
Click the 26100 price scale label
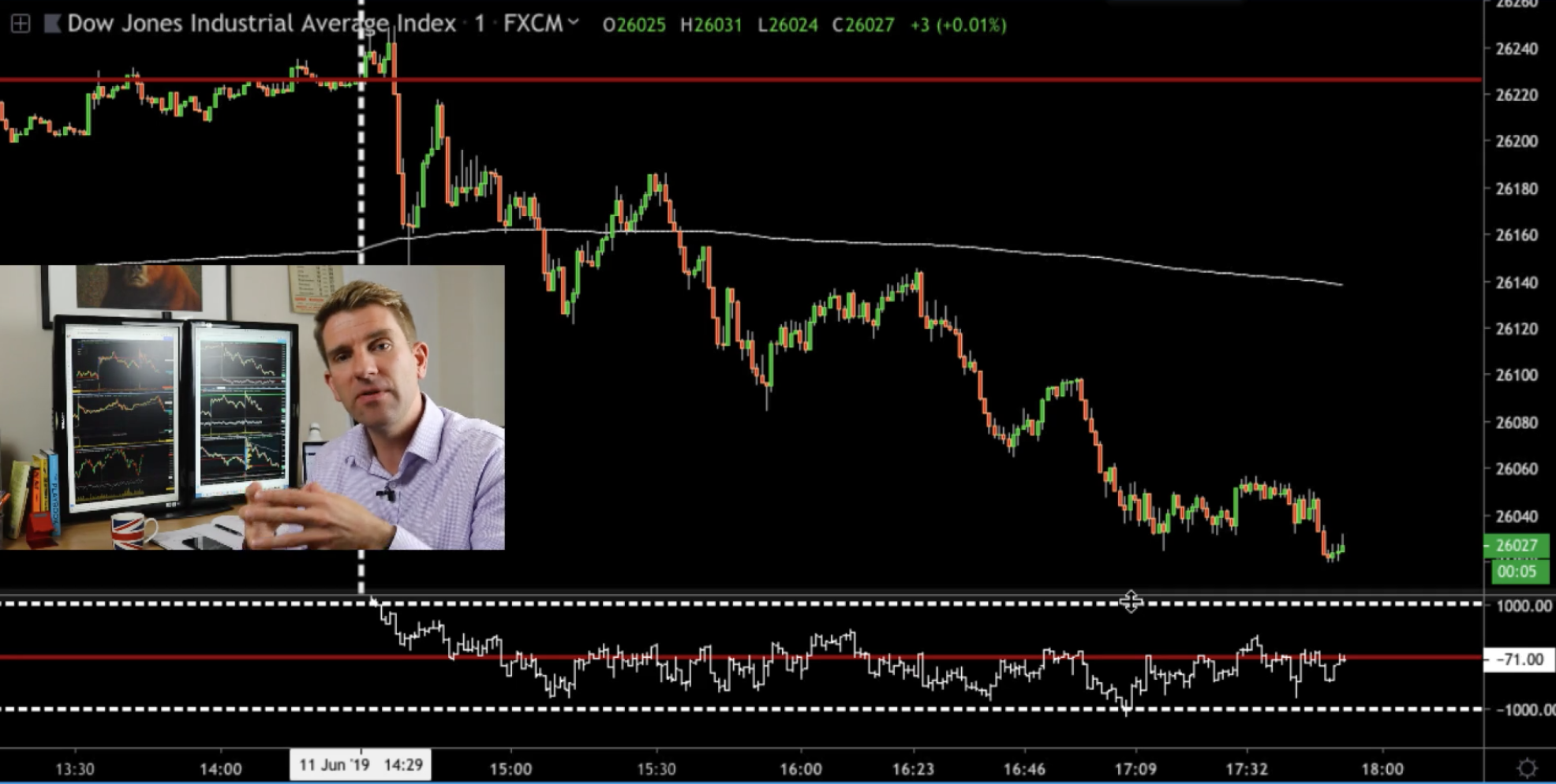tap(1517, 375)
